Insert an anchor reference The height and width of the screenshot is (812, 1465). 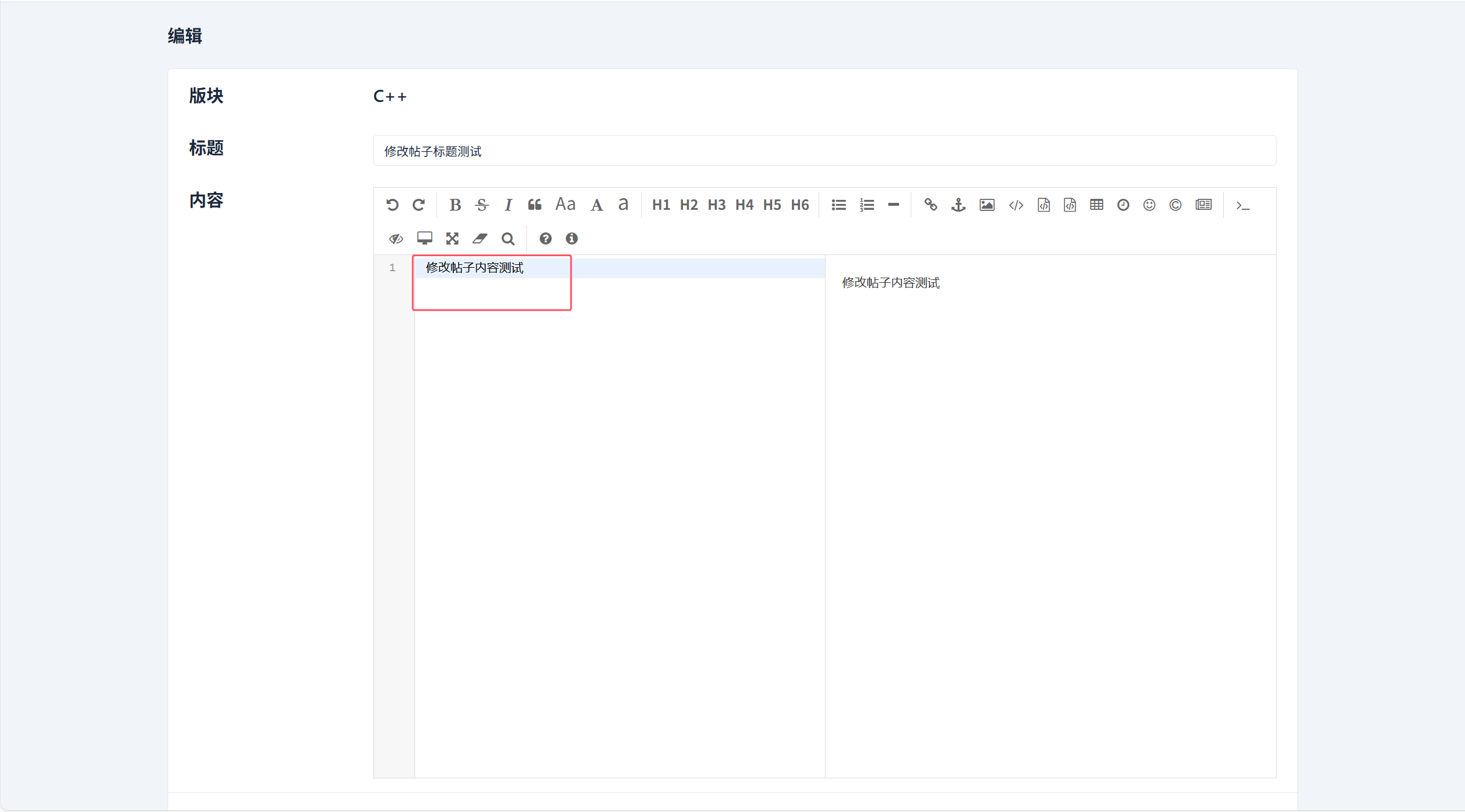pos(958,205)
